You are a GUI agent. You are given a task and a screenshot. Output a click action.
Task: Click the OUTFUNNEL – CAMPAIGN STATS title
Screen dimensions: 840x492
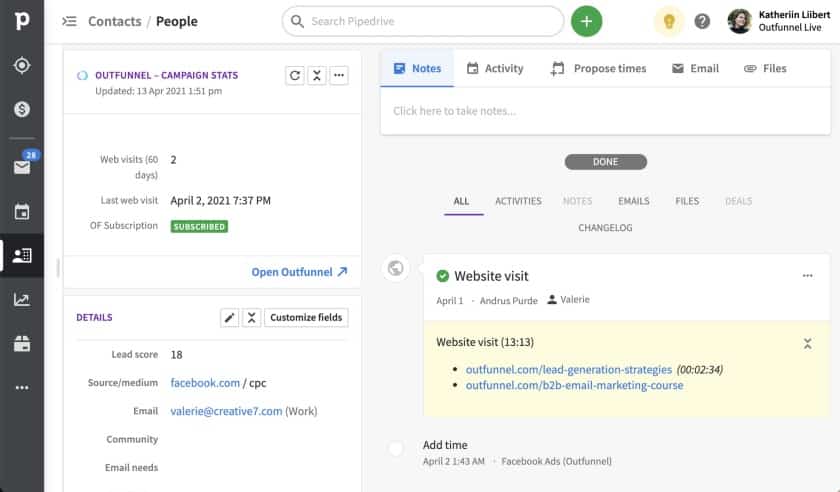point(167,76)
